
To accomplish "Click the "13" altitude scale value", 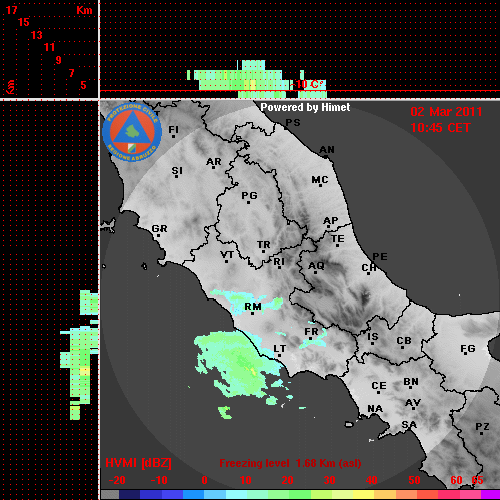I will 37,35.
